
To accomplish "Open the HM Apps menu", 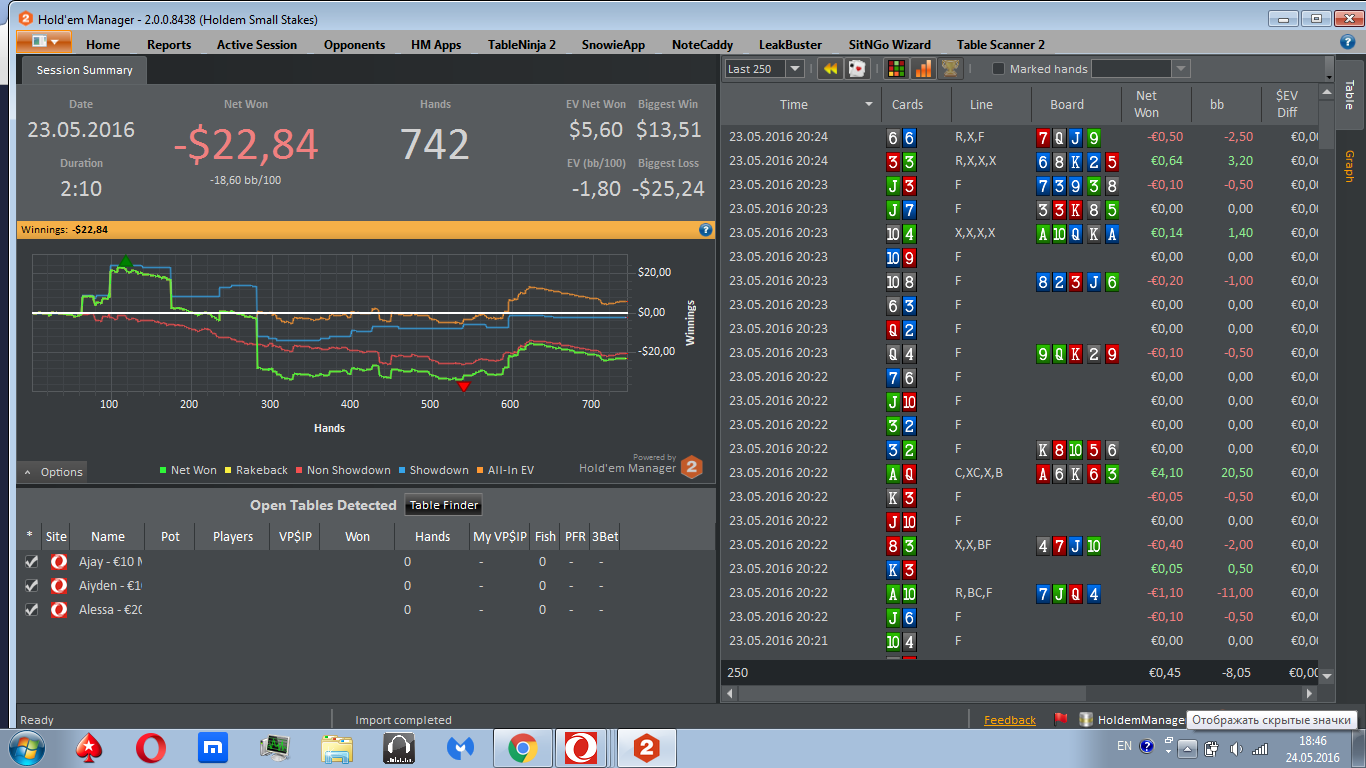I will click(436, 44).
